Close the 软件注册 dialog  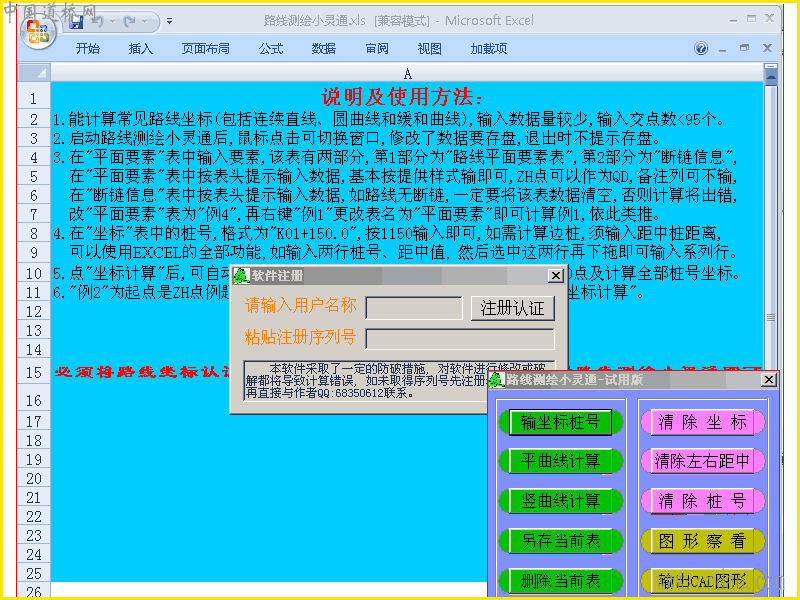point(556,276)
